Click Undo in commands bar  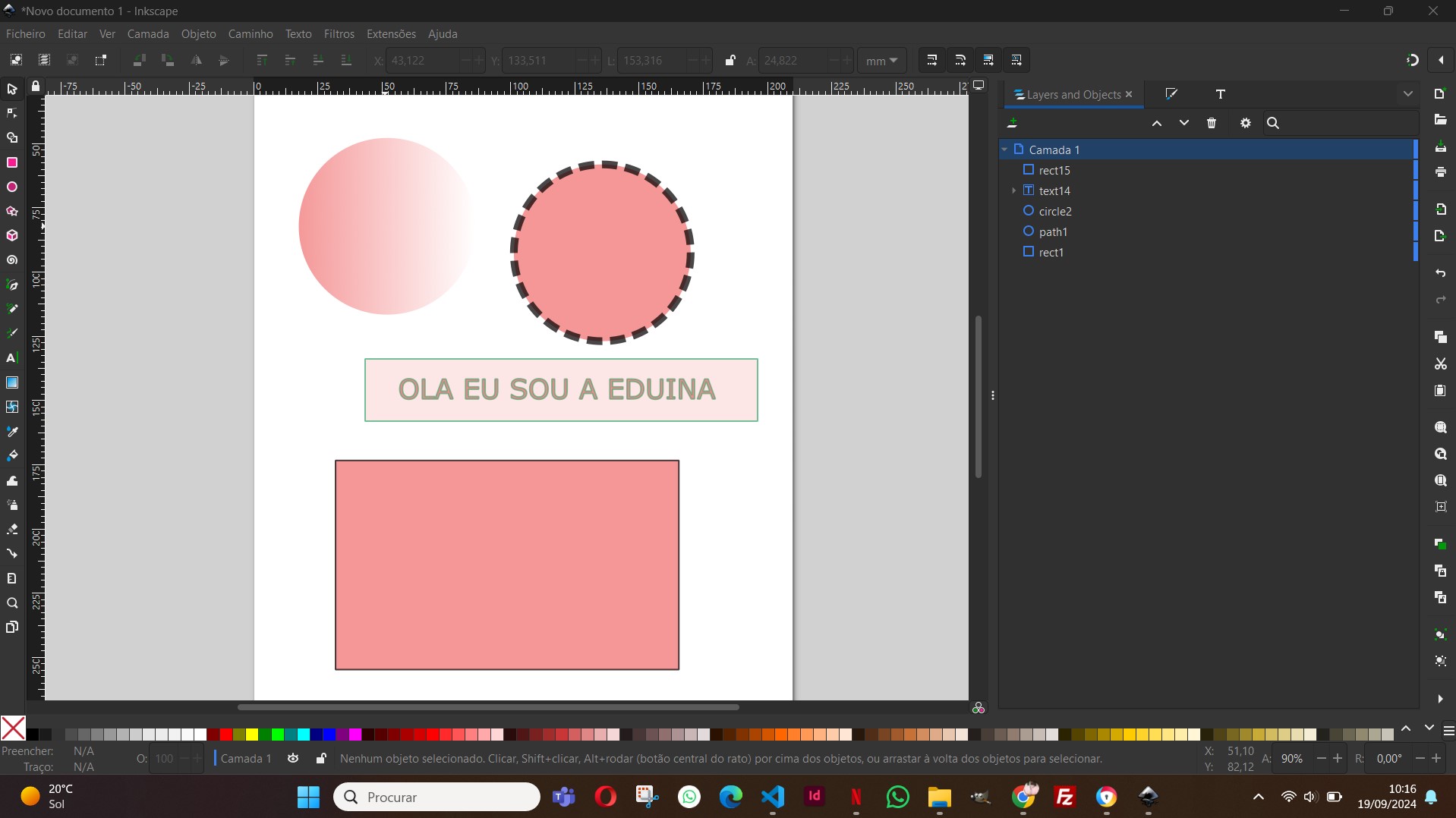[1440, 272]
